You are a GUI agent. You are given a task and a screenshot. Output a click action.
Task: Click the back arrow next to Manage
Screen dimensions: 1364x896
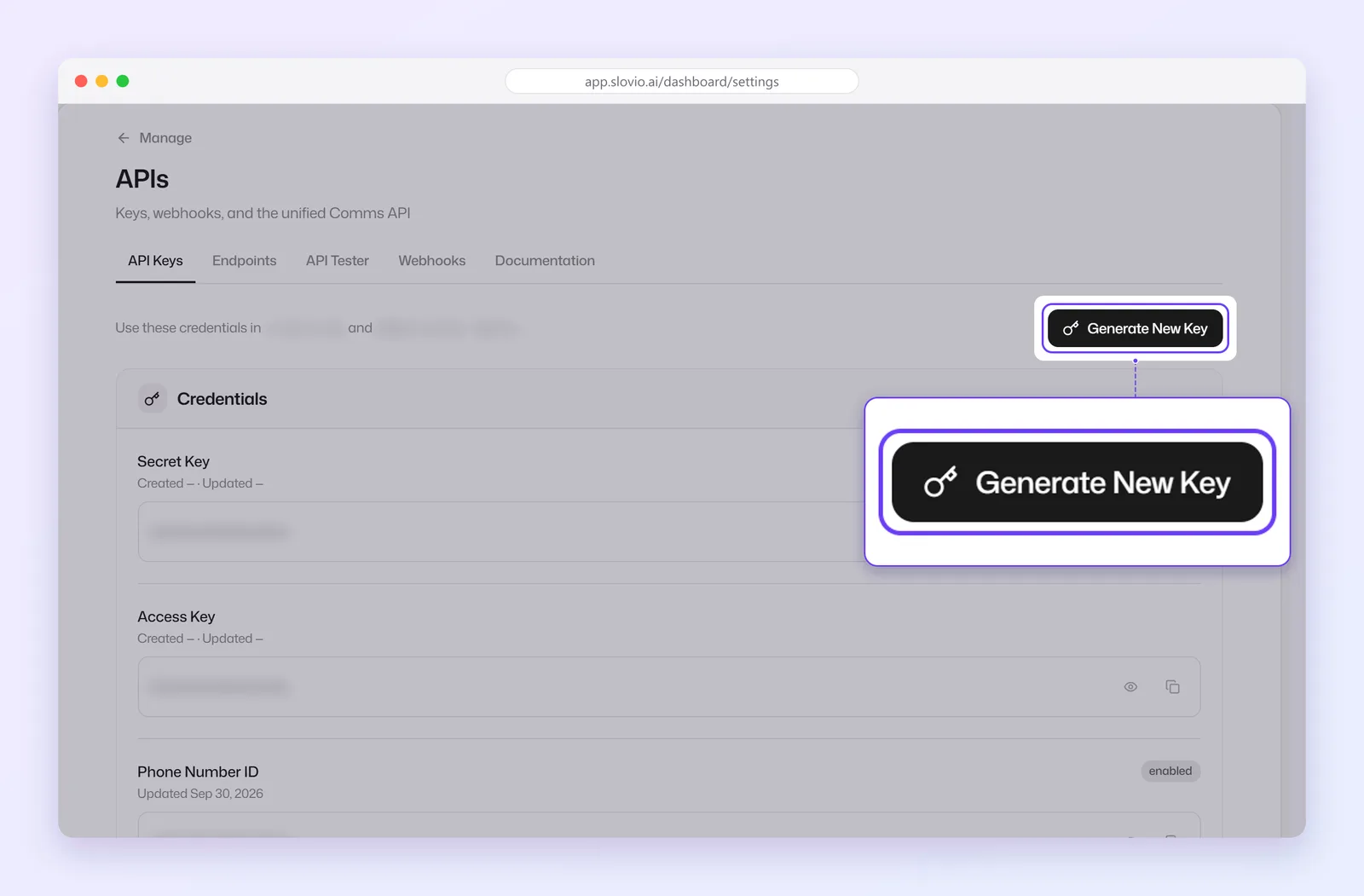coord(124,138)
